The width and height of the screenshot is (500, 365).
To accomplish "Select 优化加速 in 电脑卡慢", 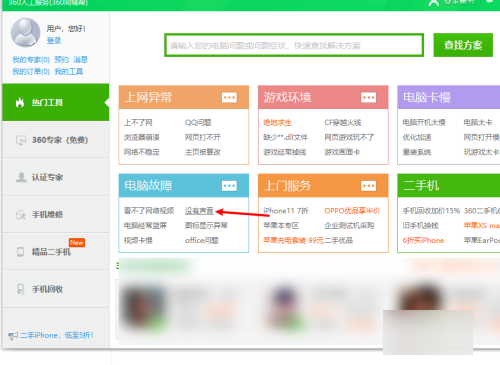I will click(417, 137).
